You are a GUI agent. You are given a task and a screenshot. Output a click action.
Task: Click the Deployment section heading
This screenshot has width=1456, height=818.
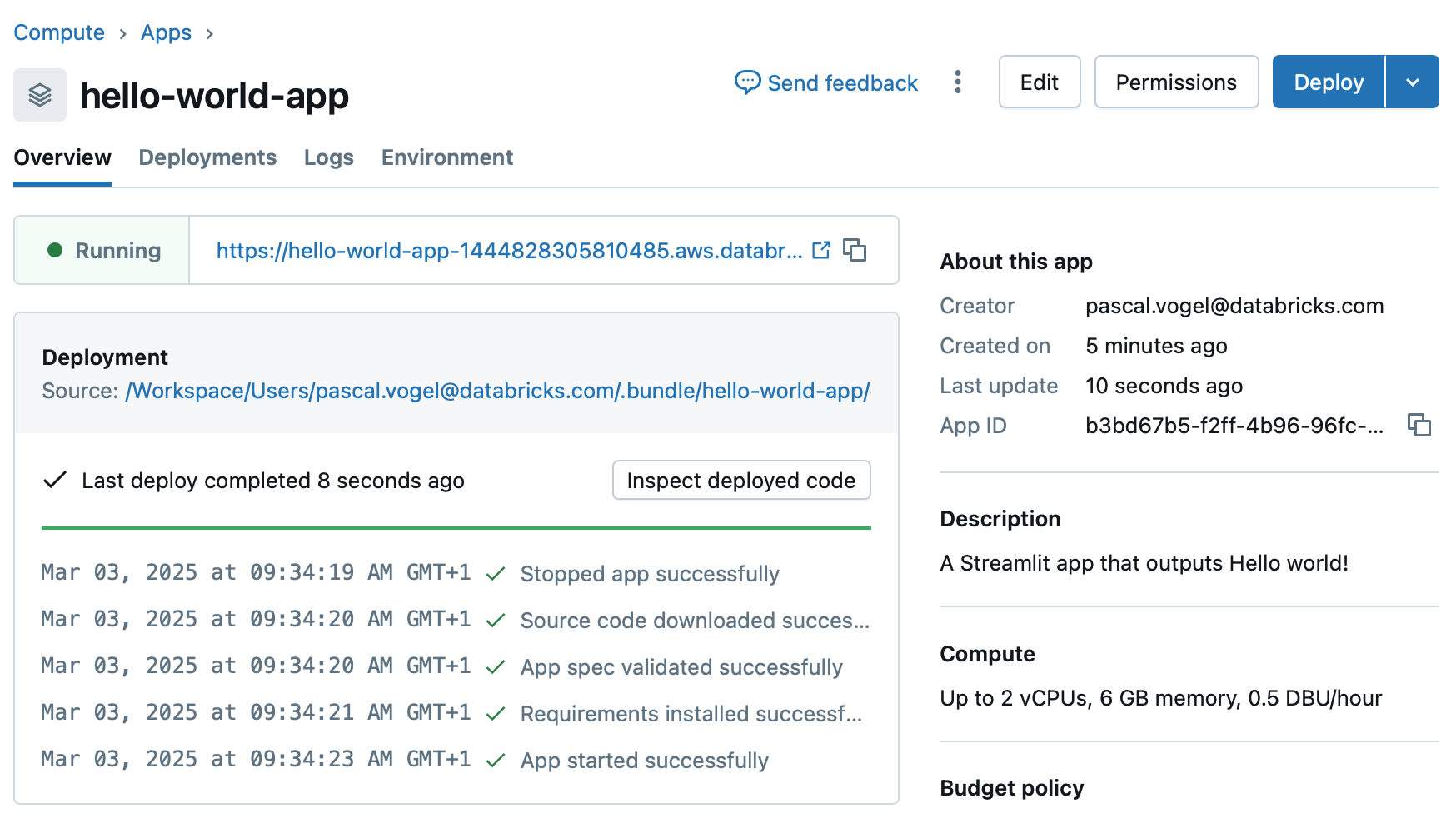(x=105, y=357)
